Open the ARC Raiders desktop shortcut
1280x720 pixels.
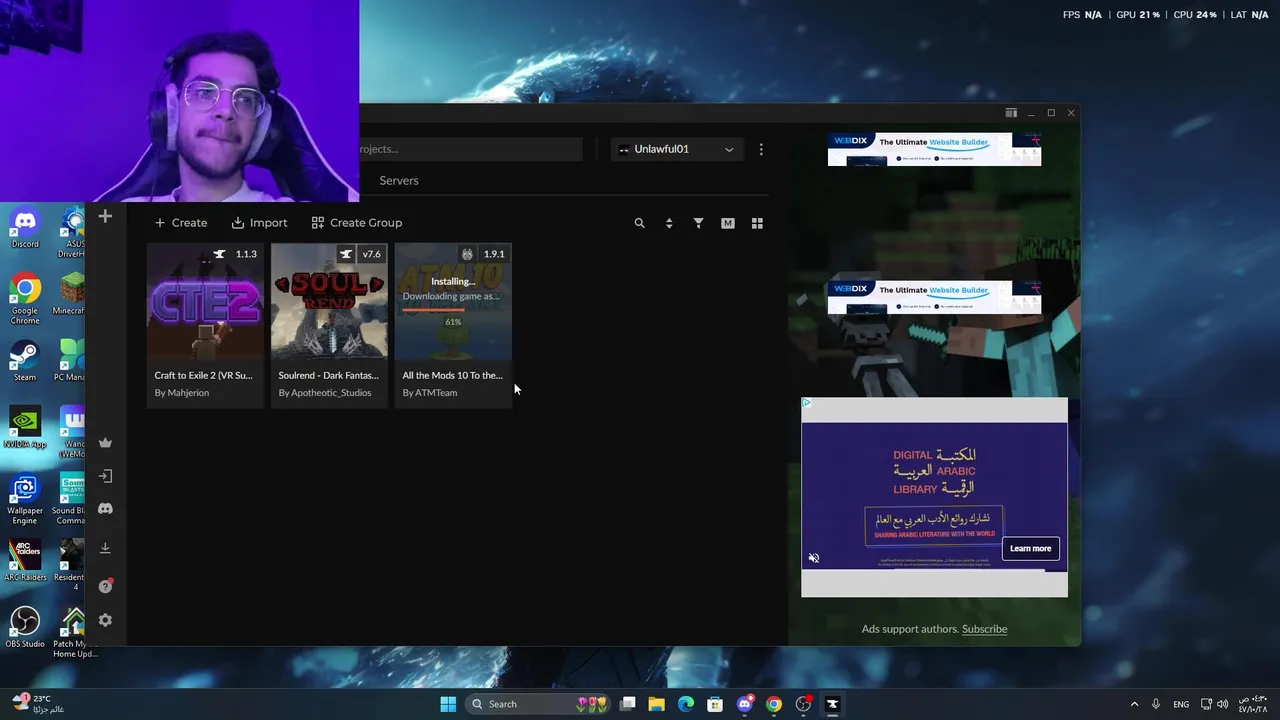[25, 562]
